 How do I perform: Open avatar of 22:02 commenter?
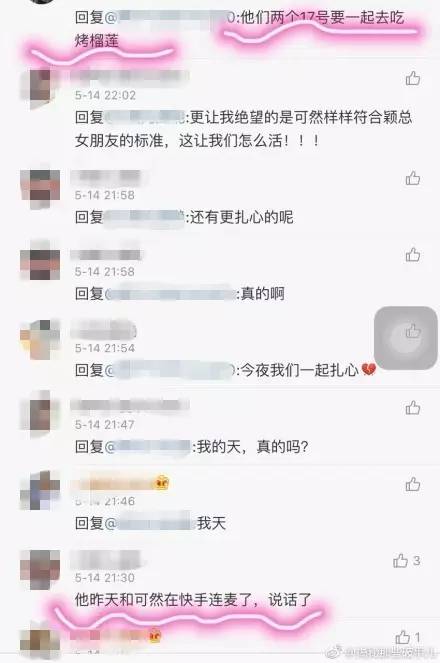40,87
